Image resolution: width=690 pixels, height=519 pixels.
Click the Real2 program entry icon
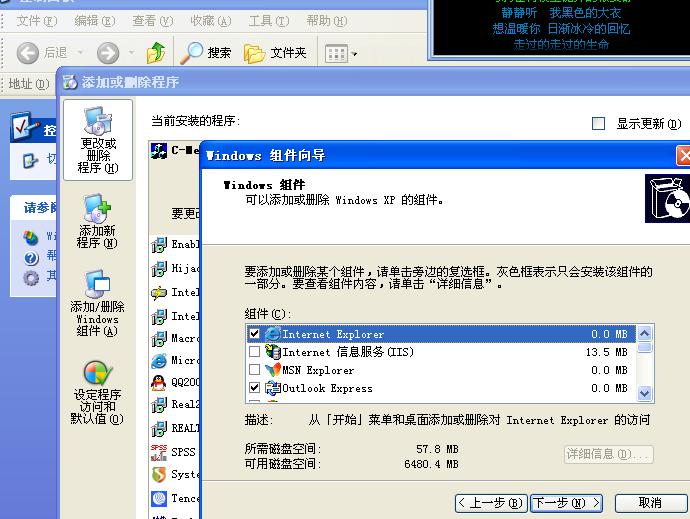click(x=159, y=405)
